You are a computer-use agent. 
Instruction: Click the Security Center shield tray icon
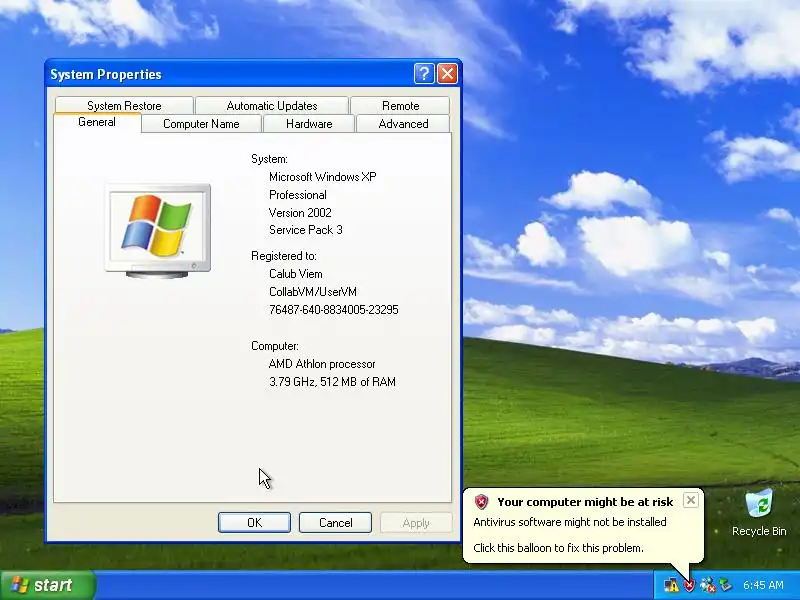[689, 585]
